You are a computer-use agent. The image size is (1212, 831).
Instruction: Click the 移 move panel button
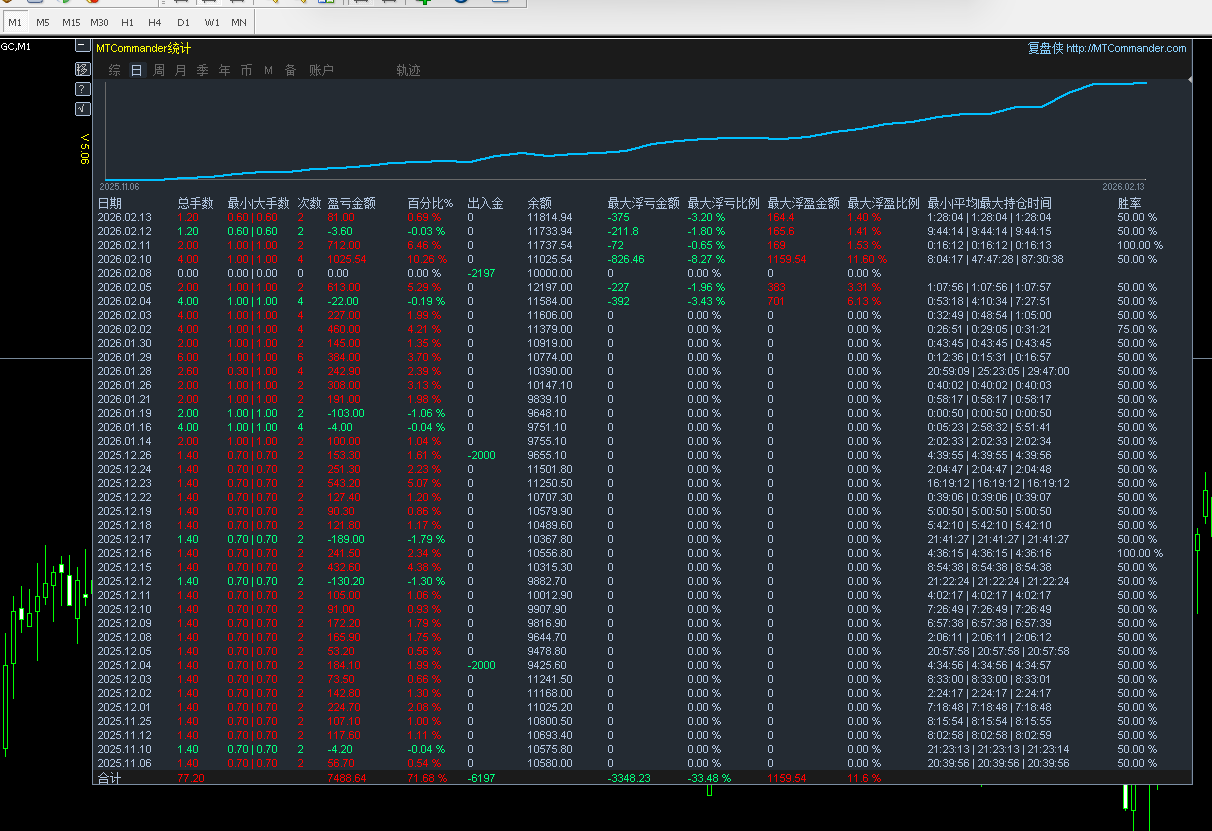click(83, 68)
